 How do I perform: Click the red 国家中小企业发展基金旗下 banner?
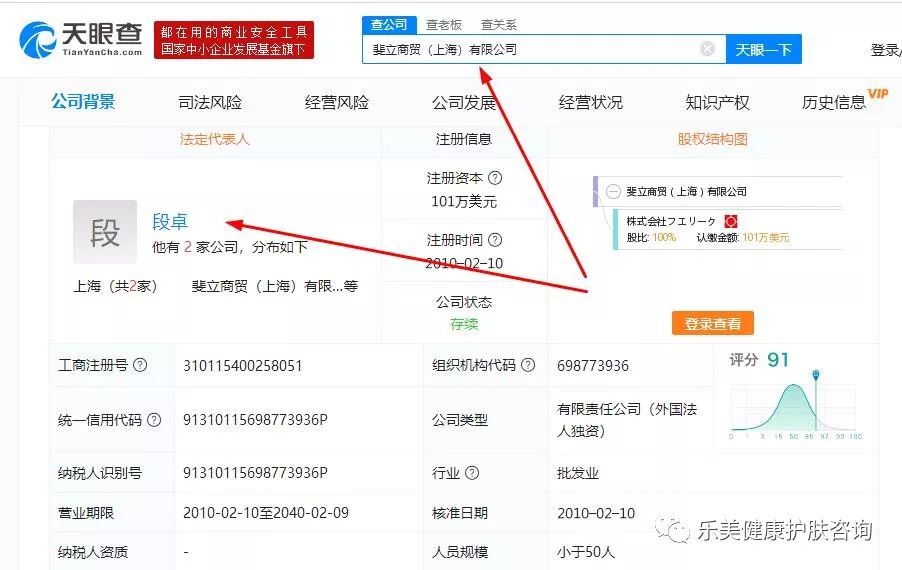coord(234,40)
